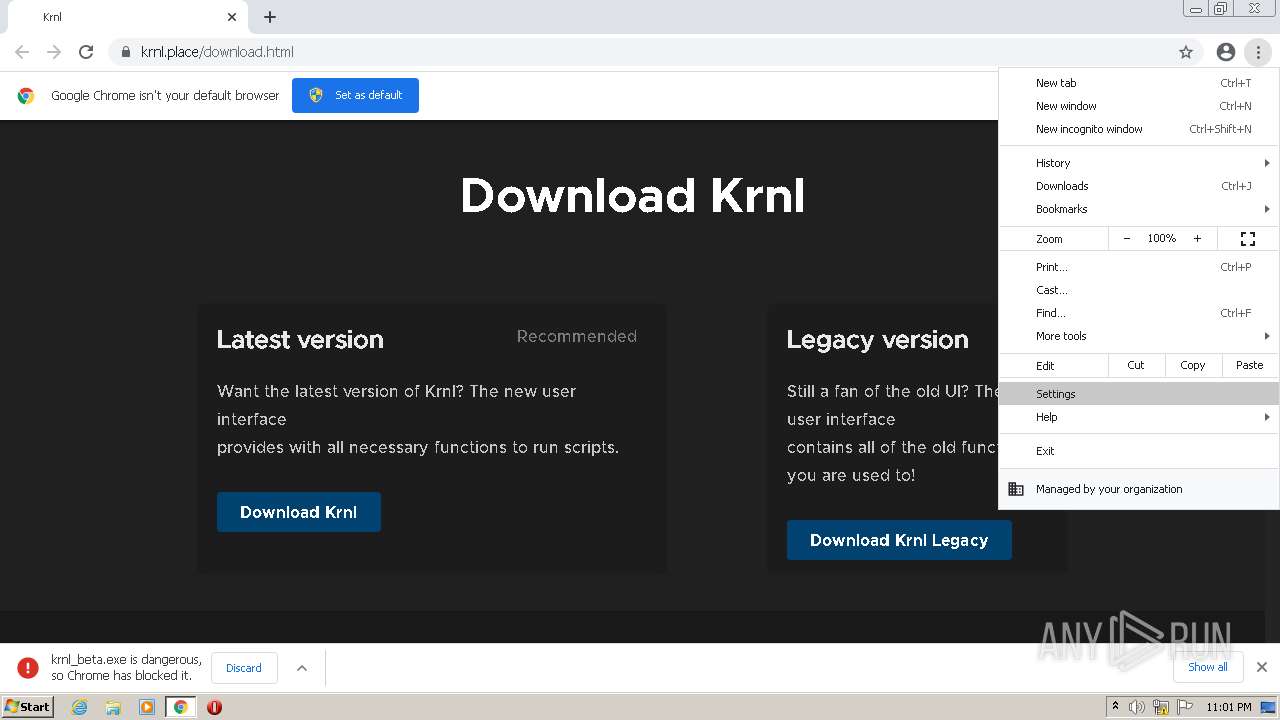Expand the More tools submenu
The height and width of the screenshot is (720, 1280).
(1139, 336)
